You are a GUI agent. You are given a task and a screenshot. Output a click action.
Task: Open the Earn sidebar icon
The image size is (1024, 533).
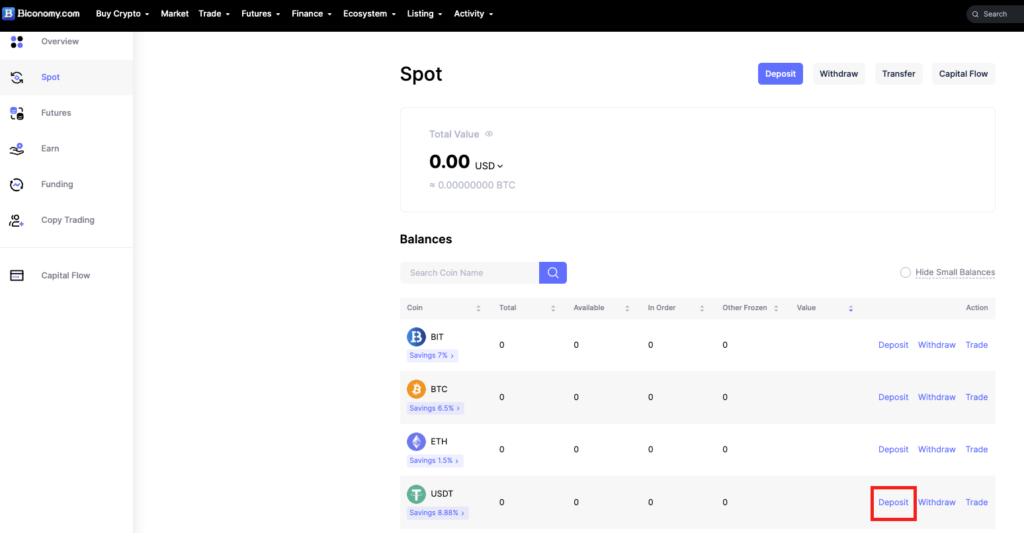[x=17, y=149]
